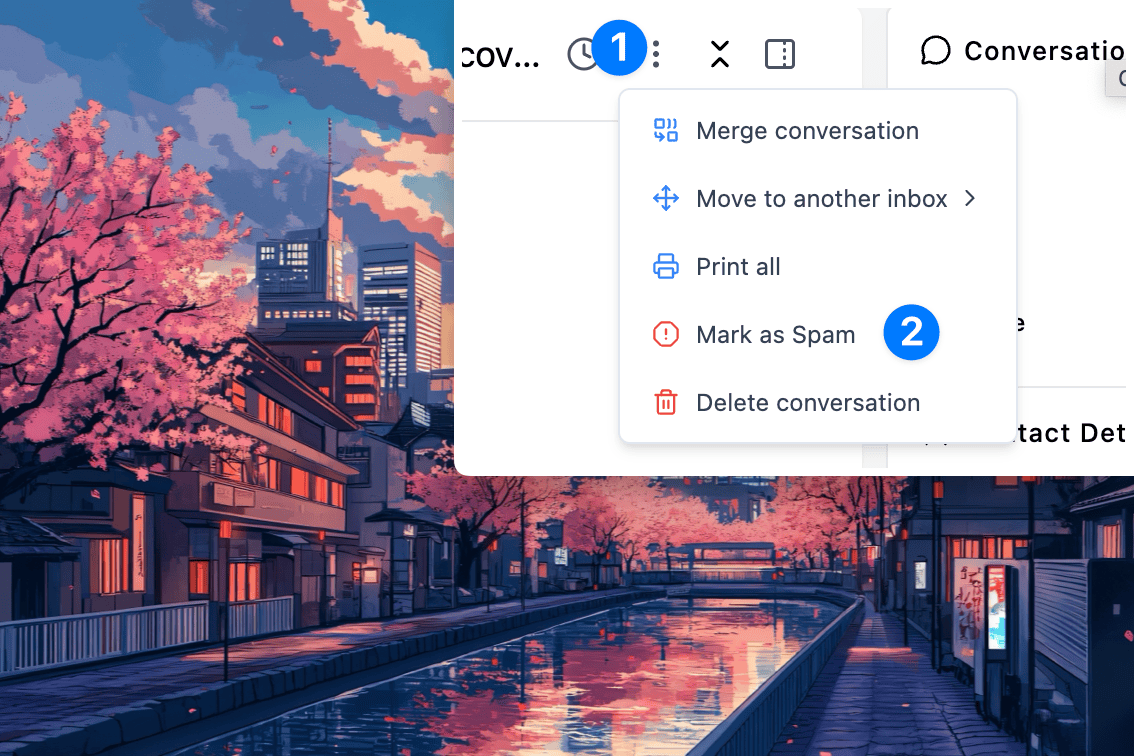
Task: Collapse the conversation using the collapse arrows icon
Action: [x=719, y=55]
